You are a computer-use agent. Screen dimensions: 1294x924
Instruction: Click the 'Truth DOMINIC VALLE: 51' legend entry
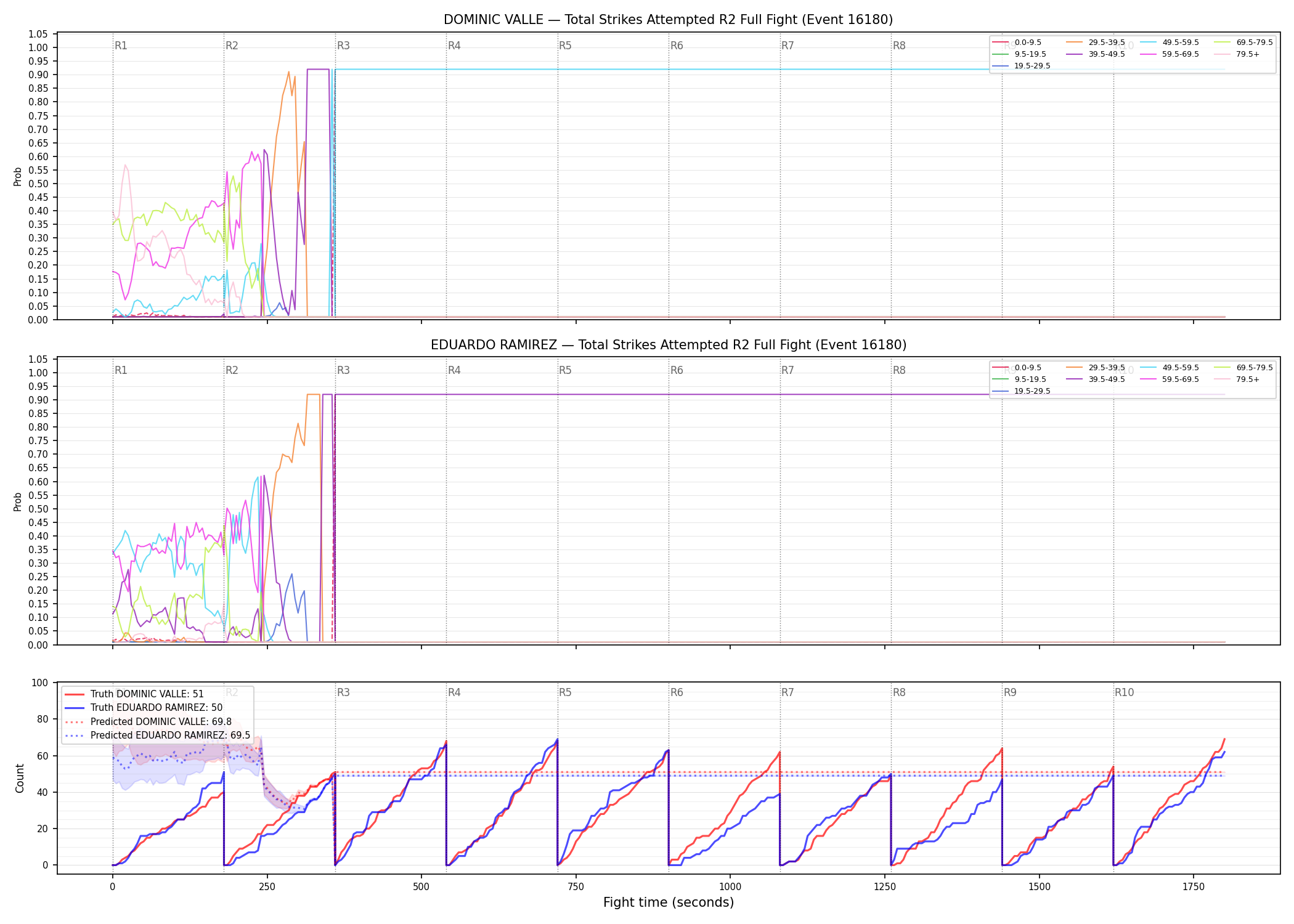134,694
